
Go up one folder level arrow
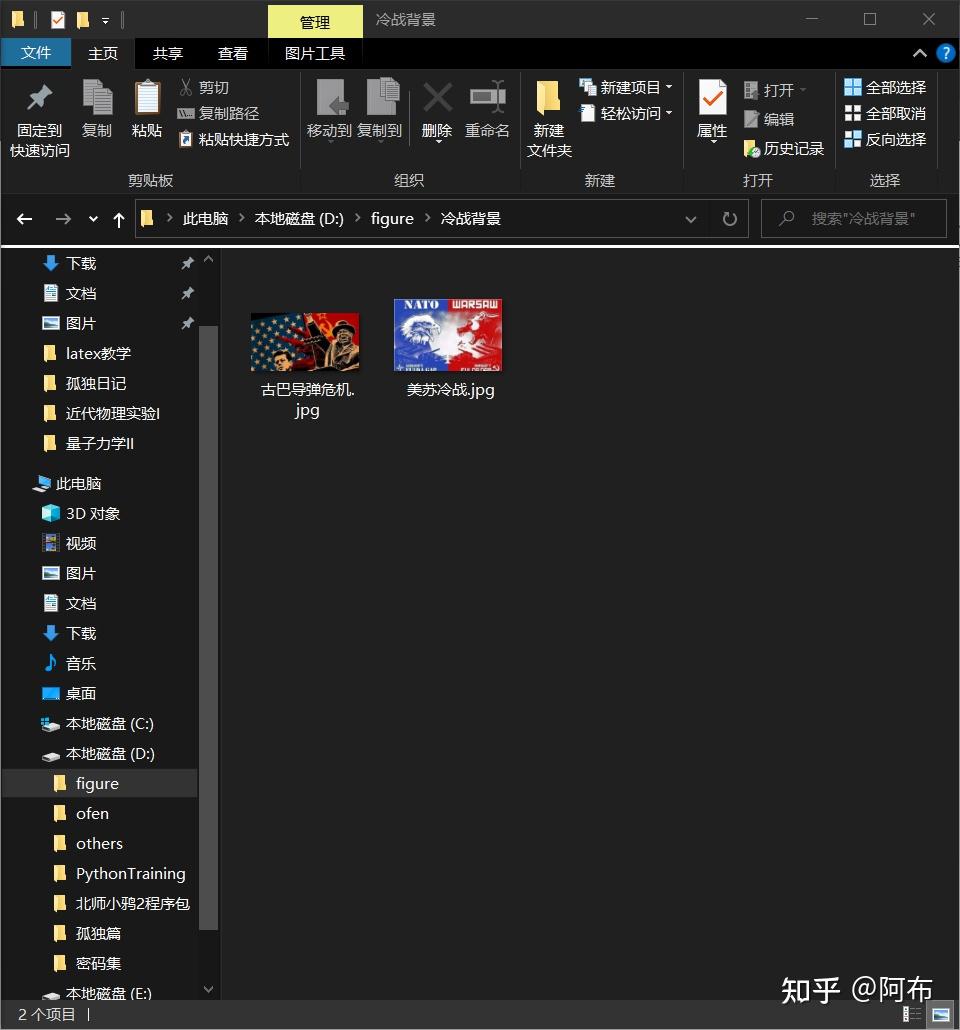coord(119,219)
